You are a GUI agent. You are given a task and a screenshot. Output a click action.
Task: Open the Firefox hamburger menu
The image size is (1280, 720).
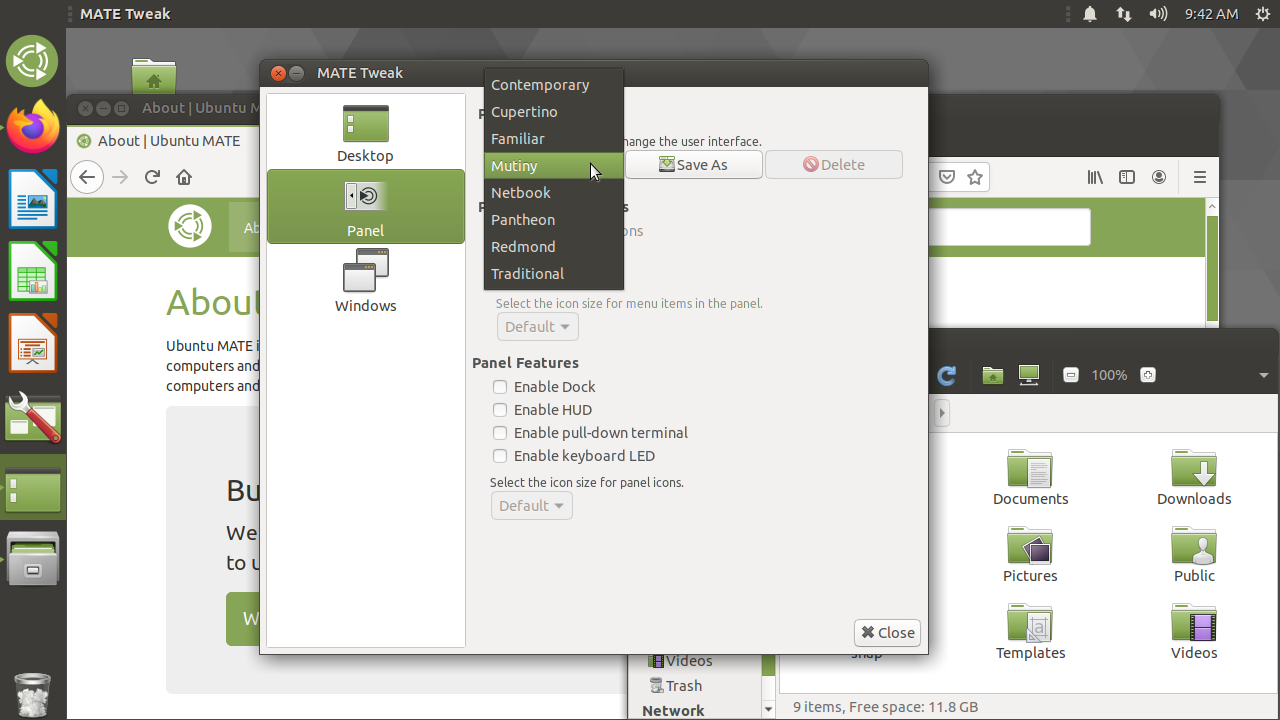click(1200, 177)
